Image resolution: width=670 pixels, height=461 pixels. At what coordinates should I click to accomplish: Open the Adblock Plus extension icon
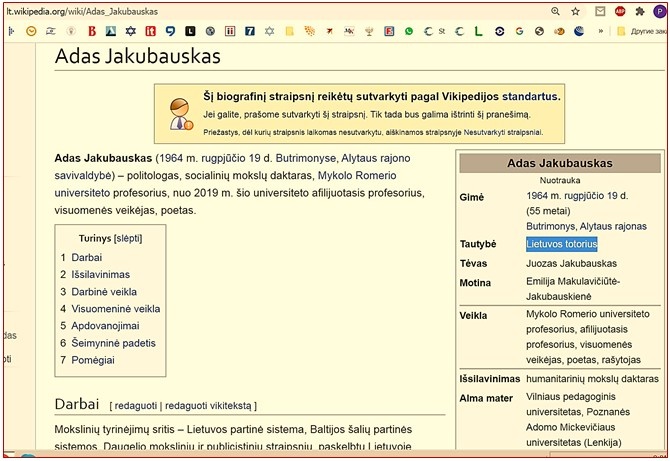point(619,11)
